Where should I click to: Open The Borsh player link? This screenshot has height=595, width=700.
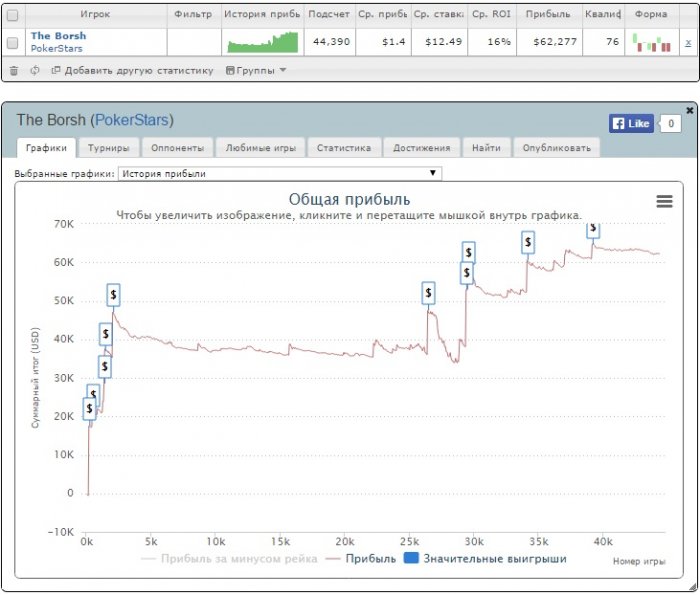(x=58, y=36)
